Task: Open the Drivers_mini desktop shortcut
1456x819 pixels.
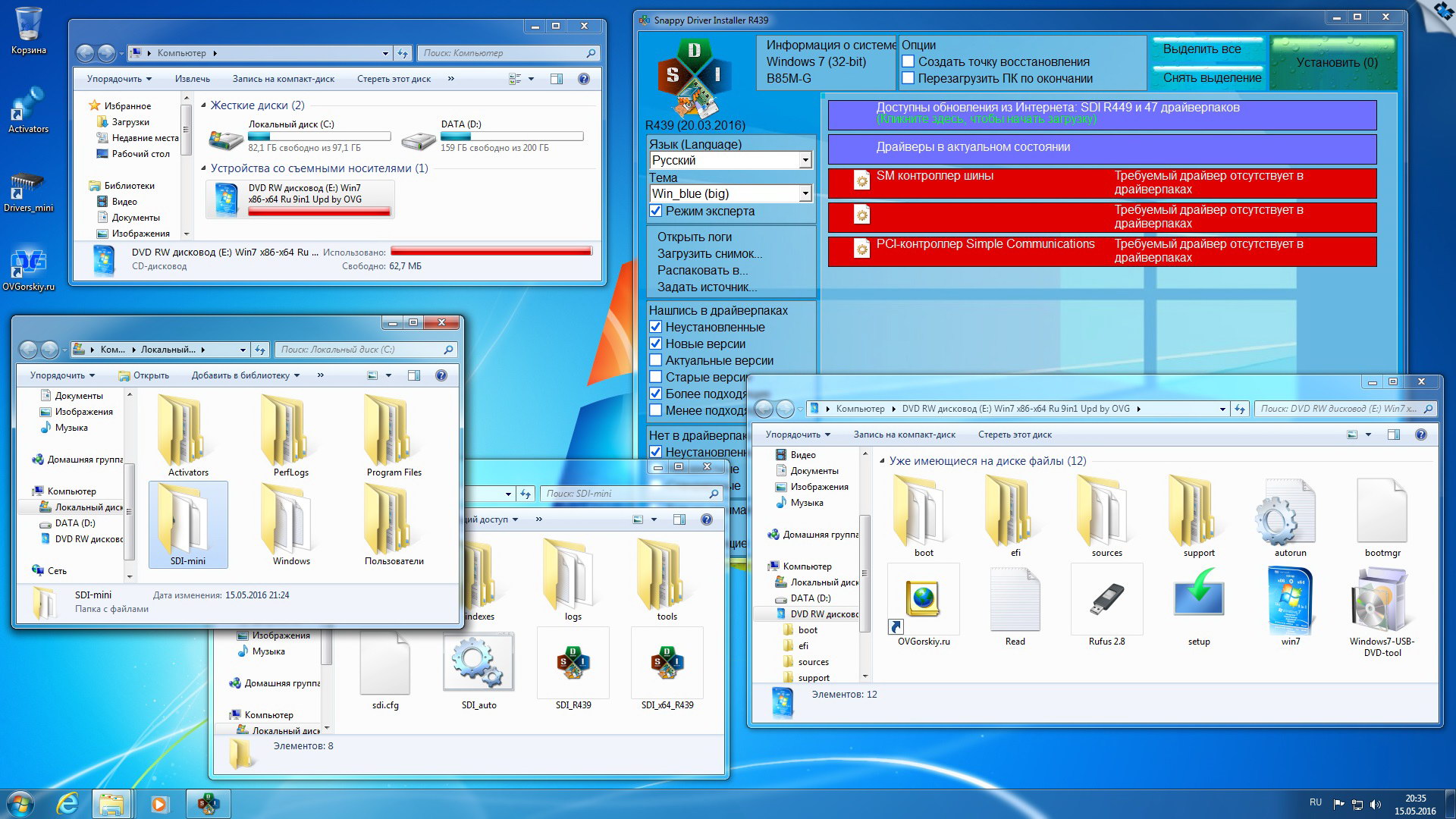Action: pos(29,190)
